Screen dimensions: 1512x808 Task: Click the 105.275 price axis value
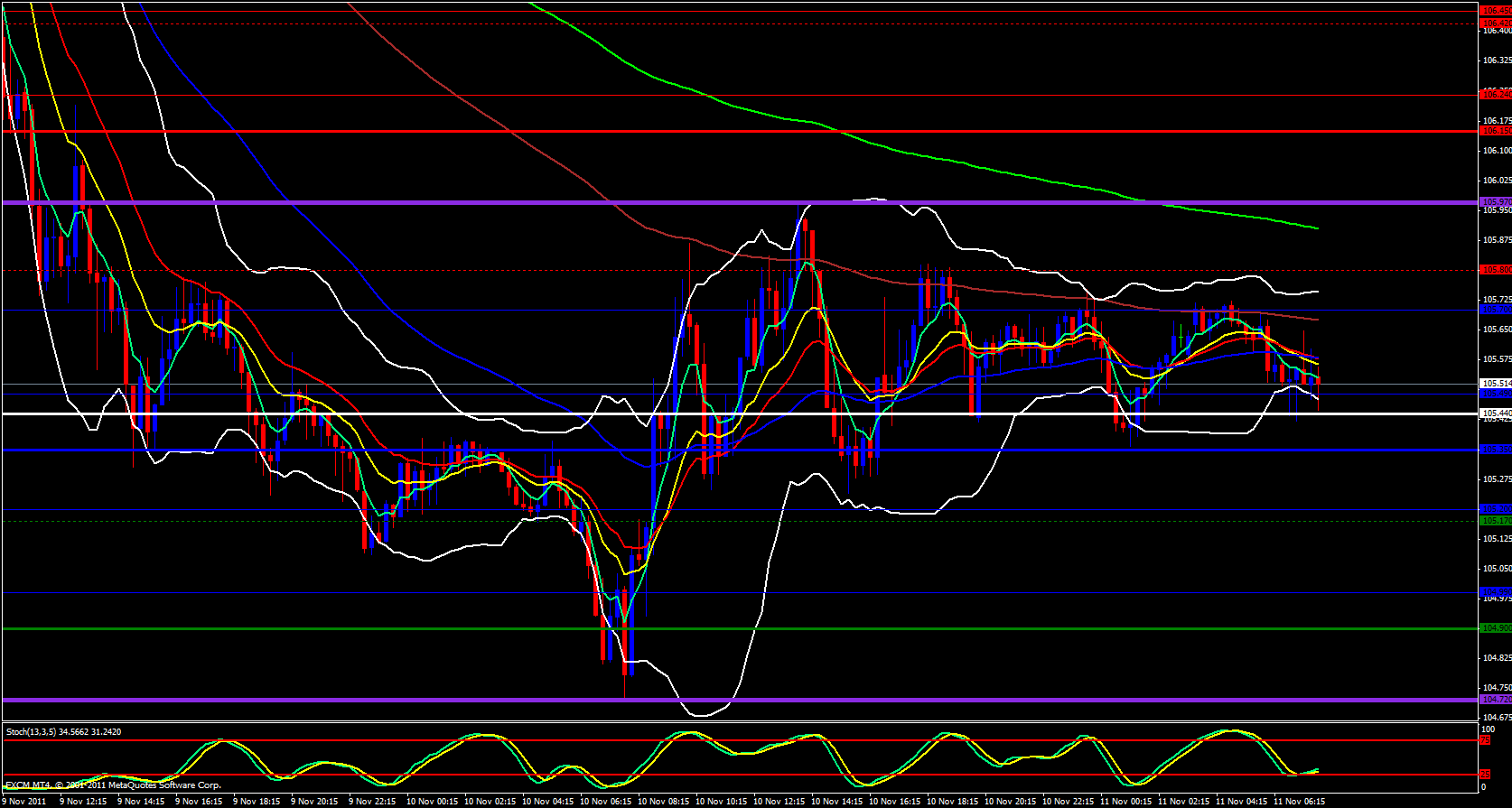[x=1497, y=479]
